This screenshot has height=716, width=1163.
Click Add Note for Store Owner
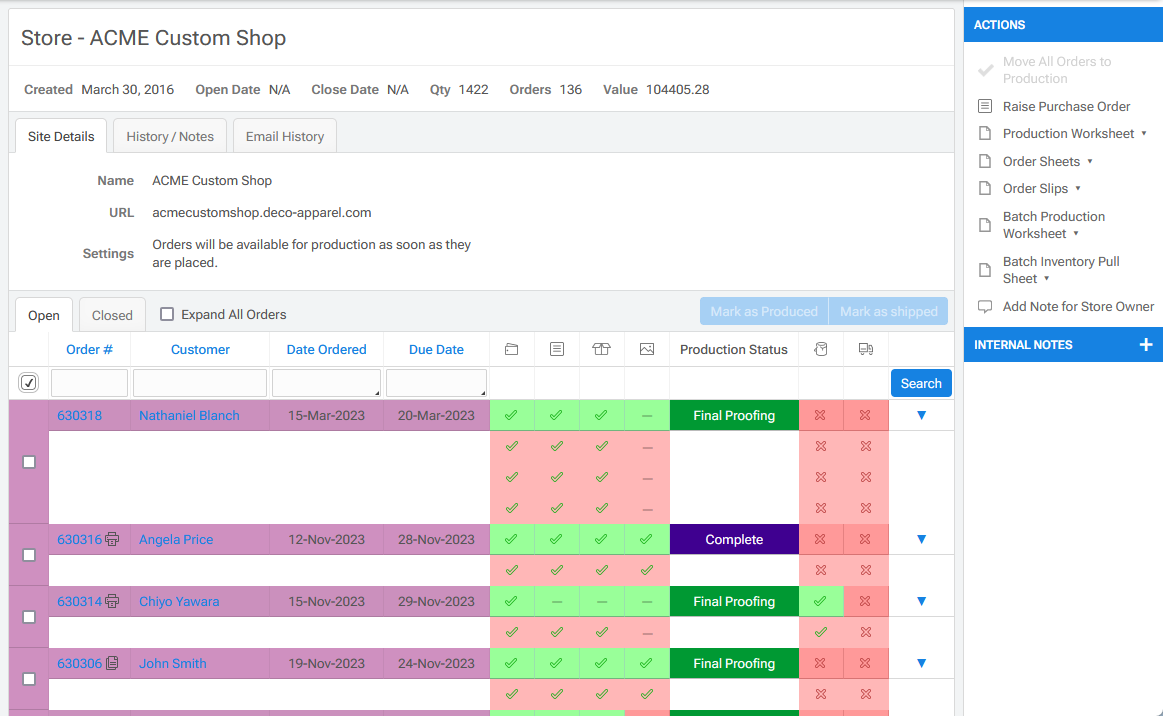pos(1078,306)
